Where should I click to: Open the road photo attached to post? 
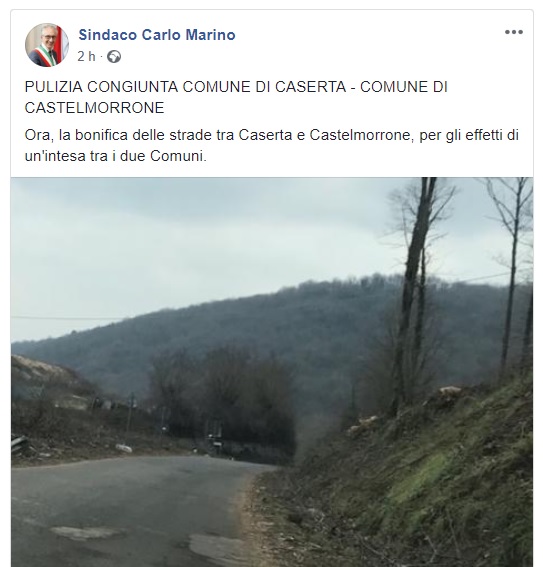click(x=272, y=372)
